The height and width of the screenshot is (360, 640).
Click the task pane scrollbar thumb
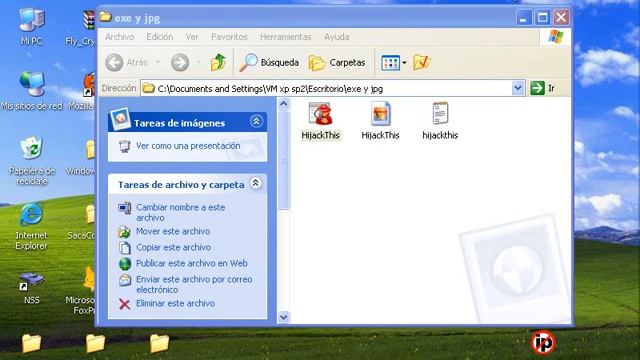[x=284, y=160]
